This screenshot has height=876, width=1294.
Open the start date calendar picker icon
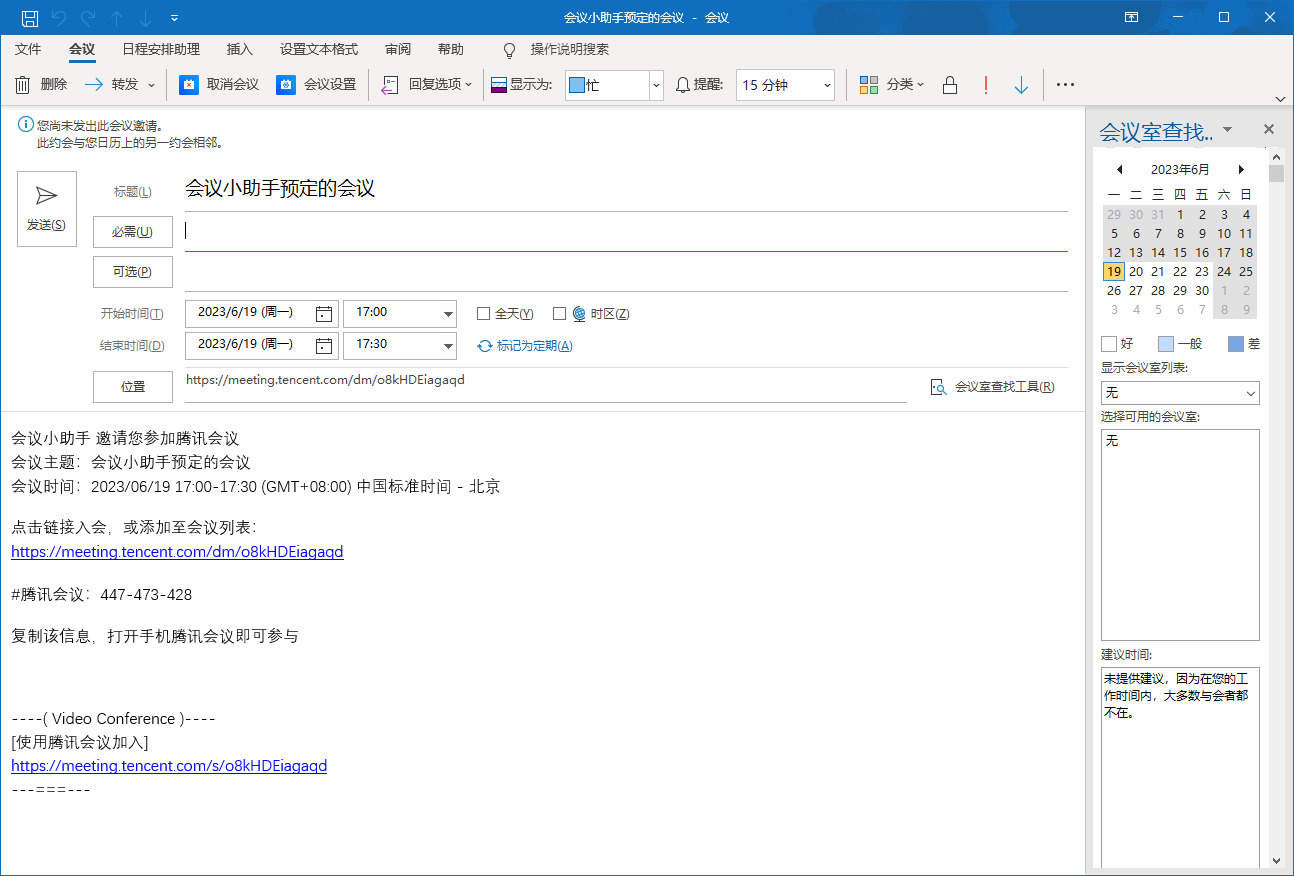[x=324, y=313]
